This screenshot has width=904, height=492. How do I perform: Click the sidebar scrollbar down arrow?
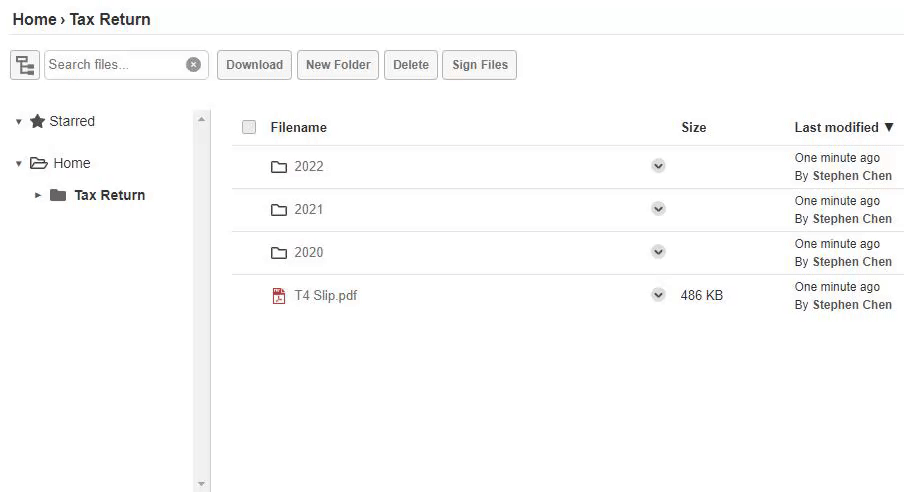pyautogui.click(x=201, y=484)
